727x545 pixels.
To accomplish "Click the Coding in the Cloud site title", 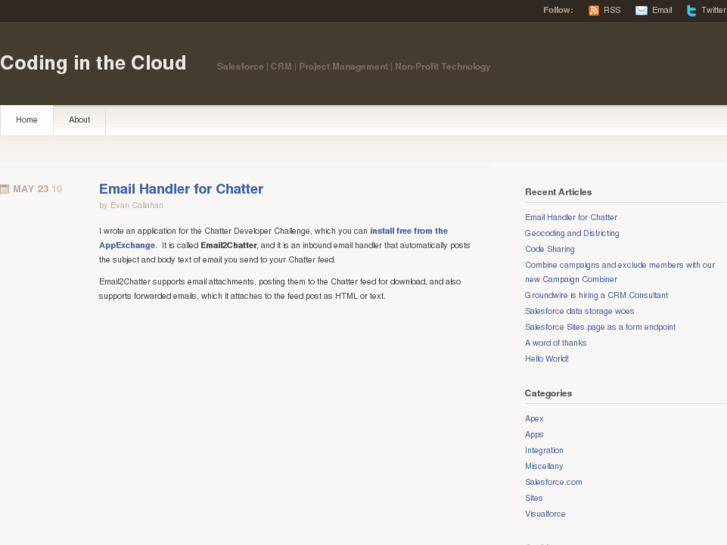I will (x=93, y=63).
